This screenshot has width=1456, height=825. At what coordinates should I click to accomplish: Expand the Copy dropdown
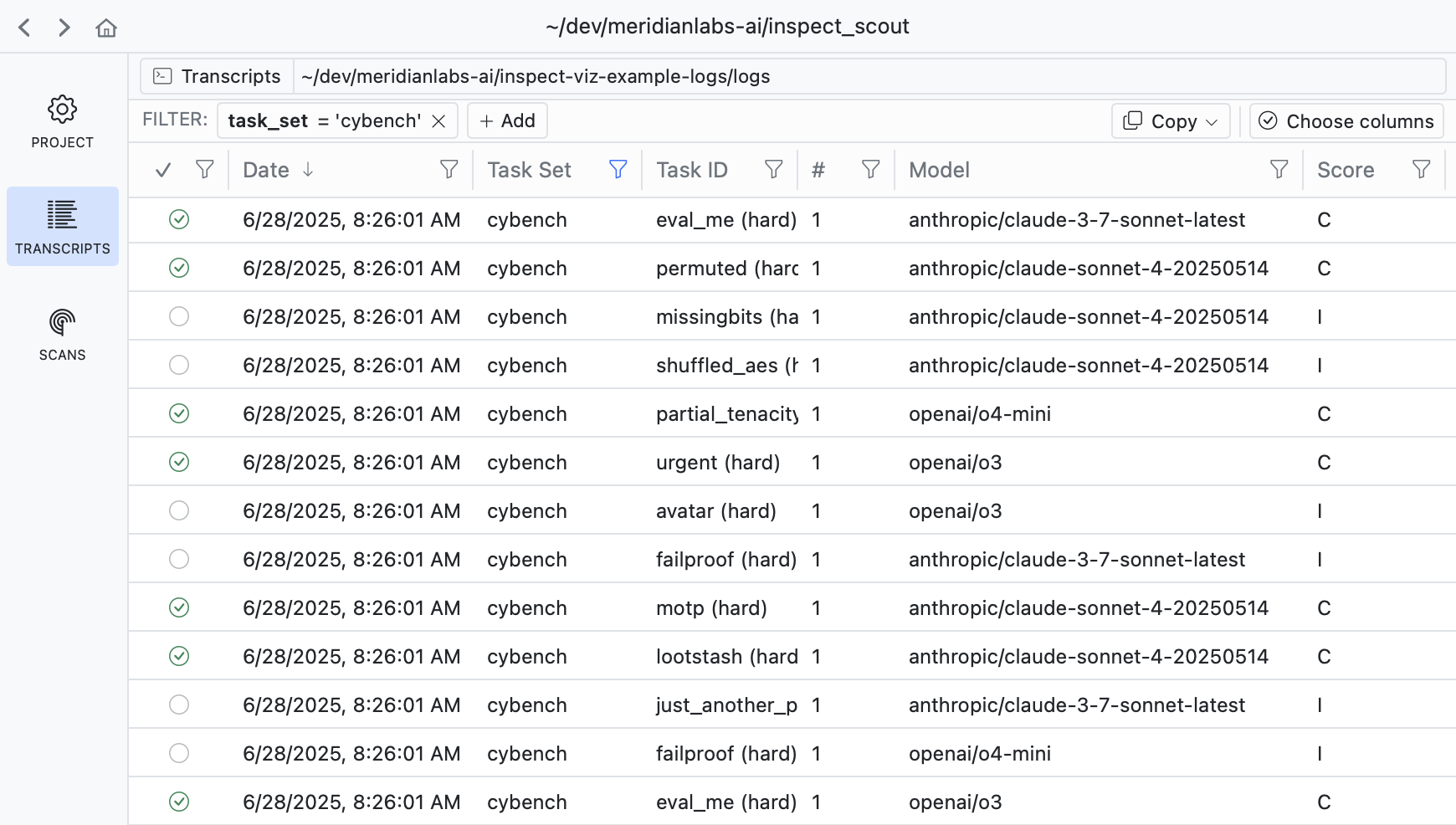(1170, 121)
